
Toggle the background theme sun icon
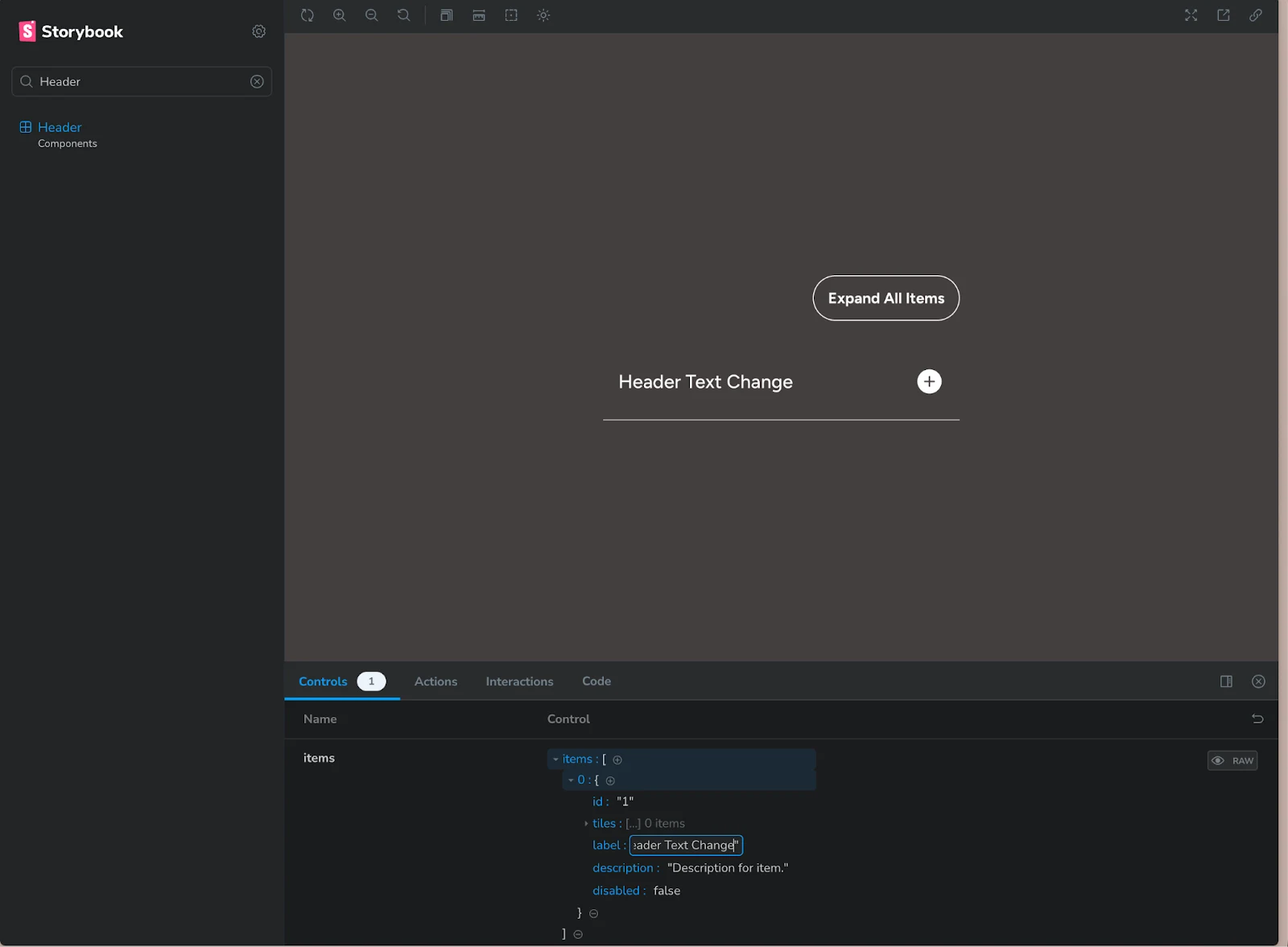point(543,15)
